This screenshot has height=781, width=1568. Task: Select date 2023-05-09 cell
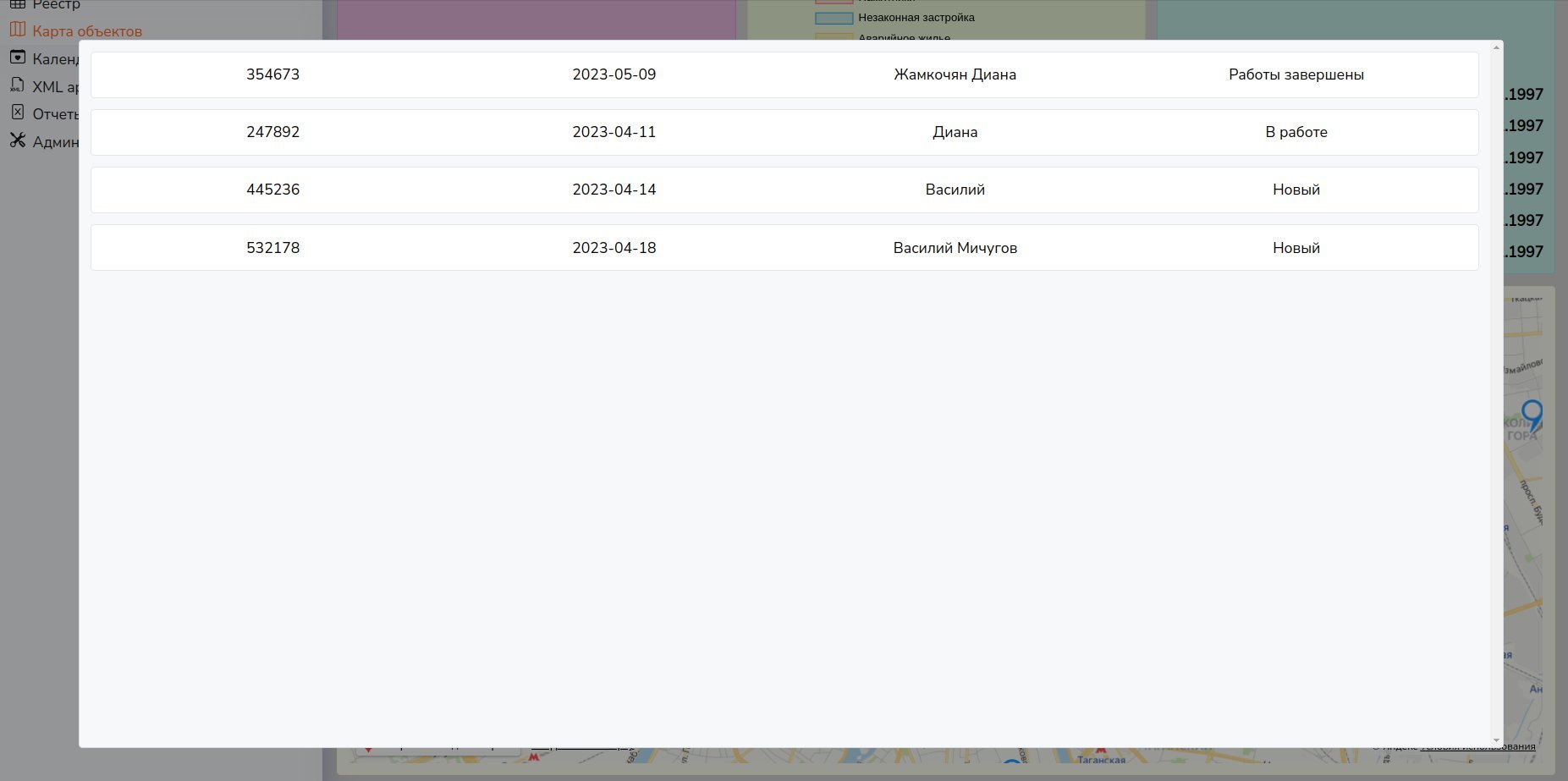tap(614, 74)
